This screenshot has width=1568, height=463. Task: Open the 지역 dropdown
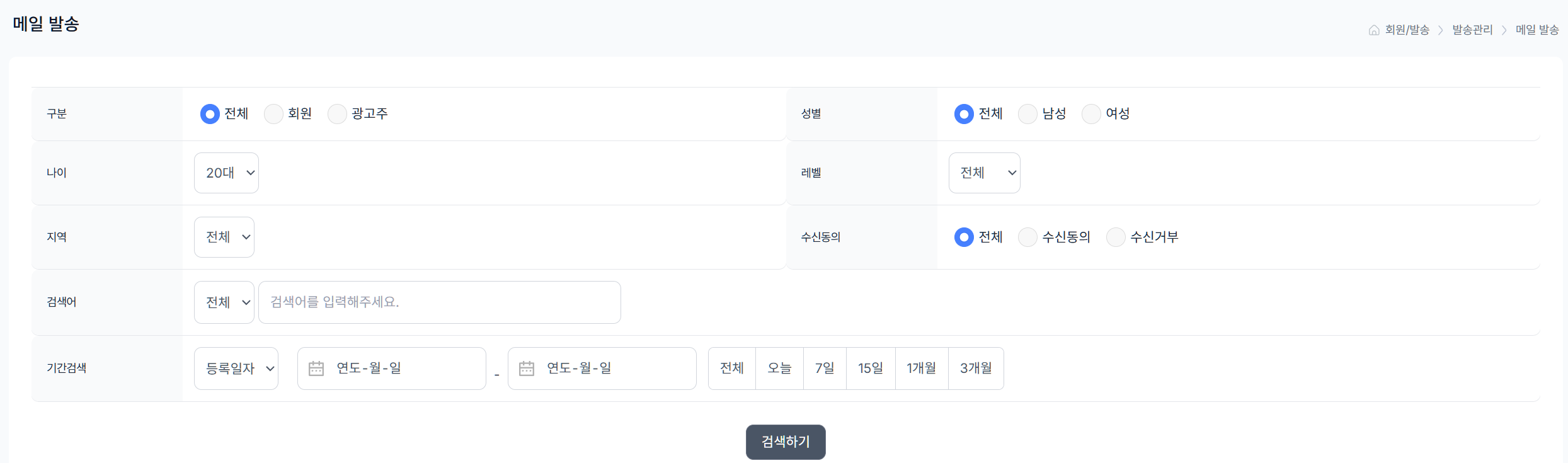click(224, 237)
